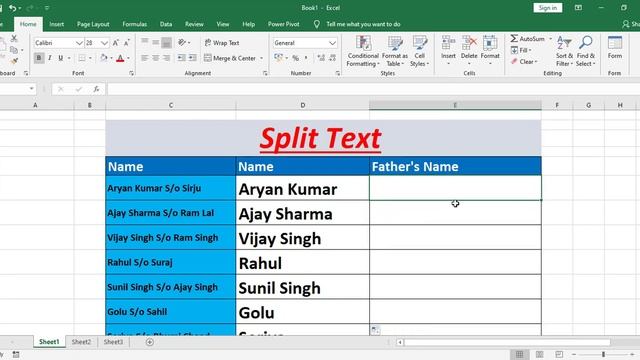The width and height of the screenshot is (640, 360).
Task: Select the cell containing Vijay Singh
Action: coord(302,238)
